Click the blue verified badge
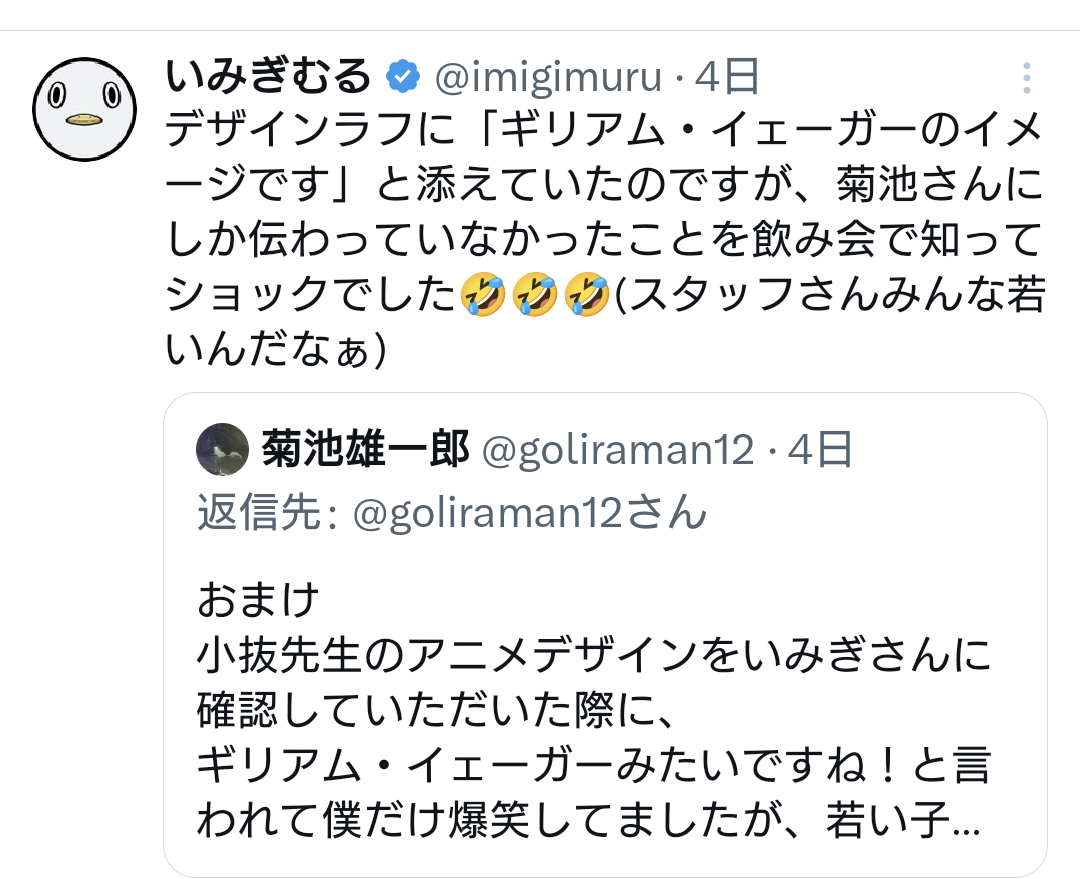 [x=404, y=75]
